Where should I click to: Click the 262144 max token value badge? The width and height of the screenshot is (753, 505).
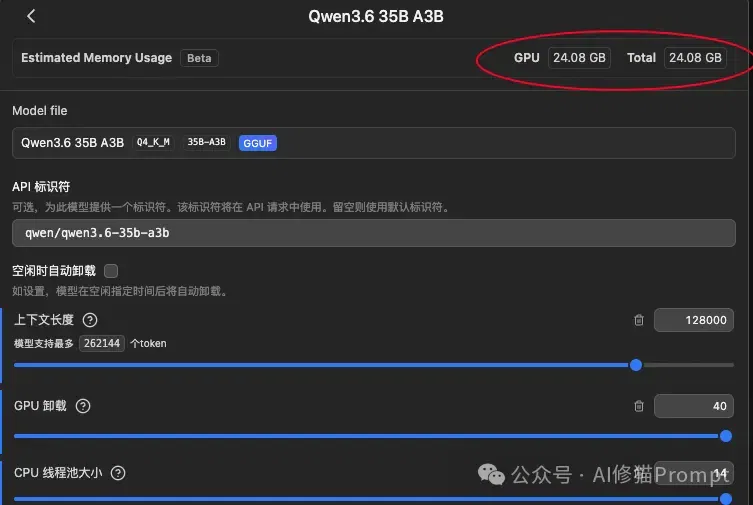(x=102, y=344)
